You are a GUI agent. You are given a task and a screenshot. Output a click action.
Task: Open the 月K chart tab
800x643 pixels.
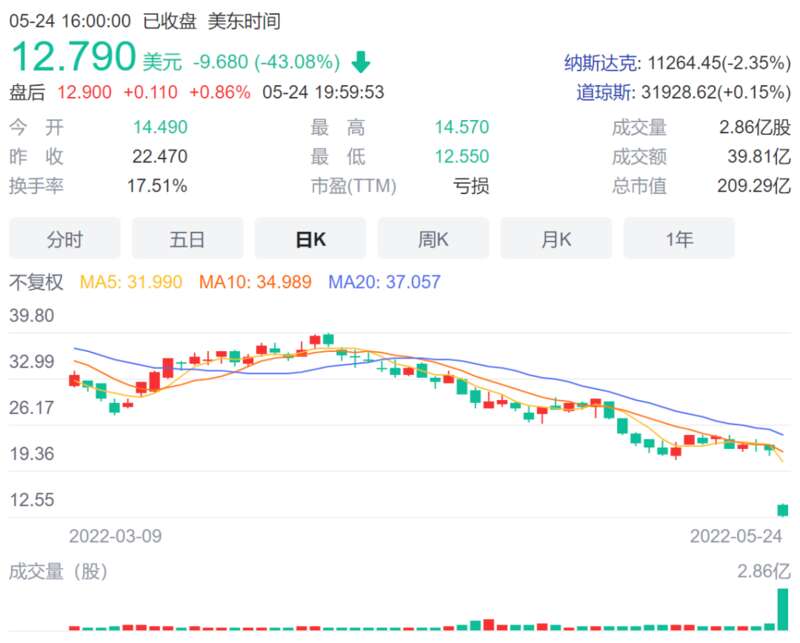point(556,238)
